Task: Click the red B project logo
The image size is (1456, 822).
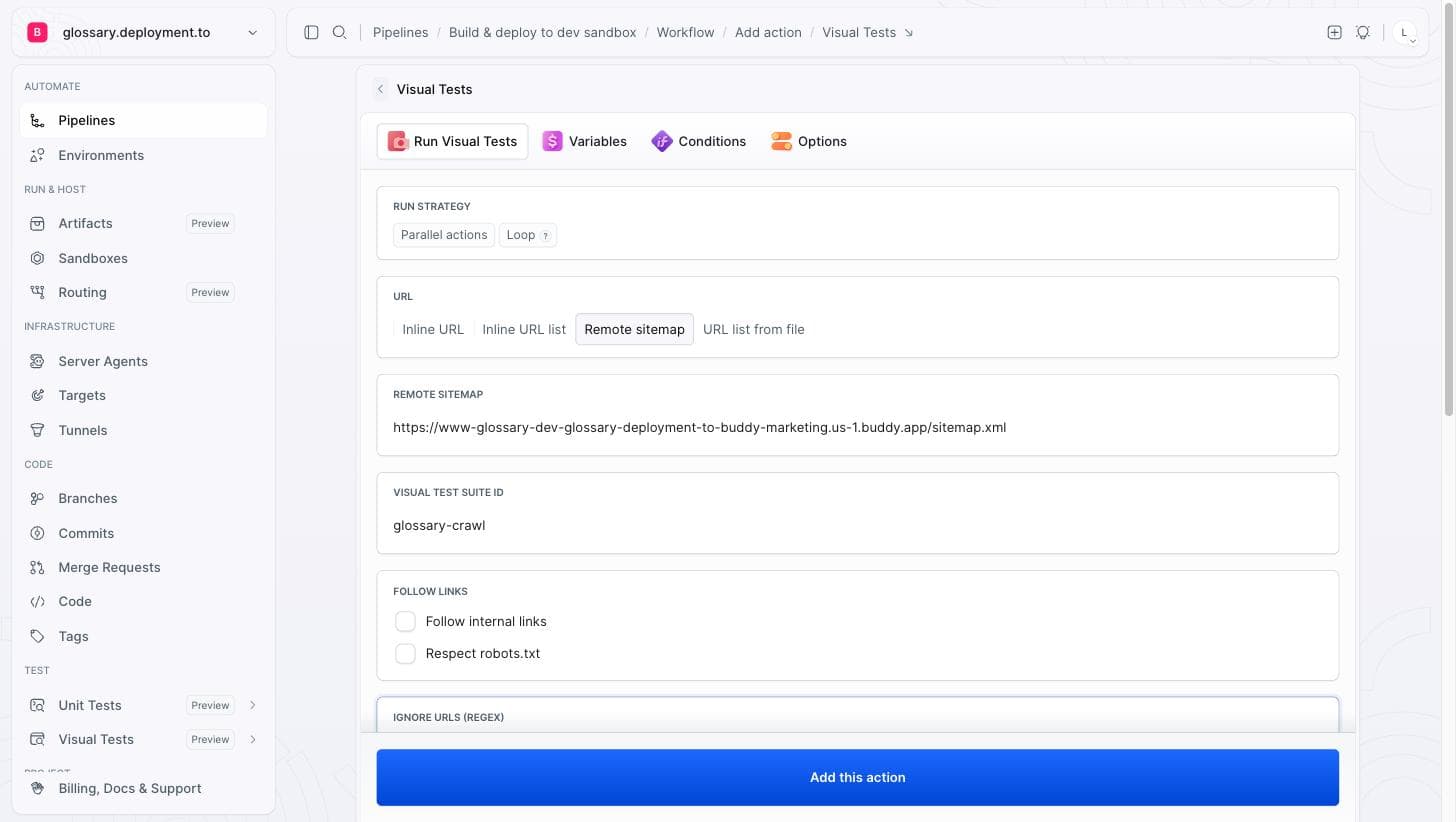Action: click(x=37, y=32)
